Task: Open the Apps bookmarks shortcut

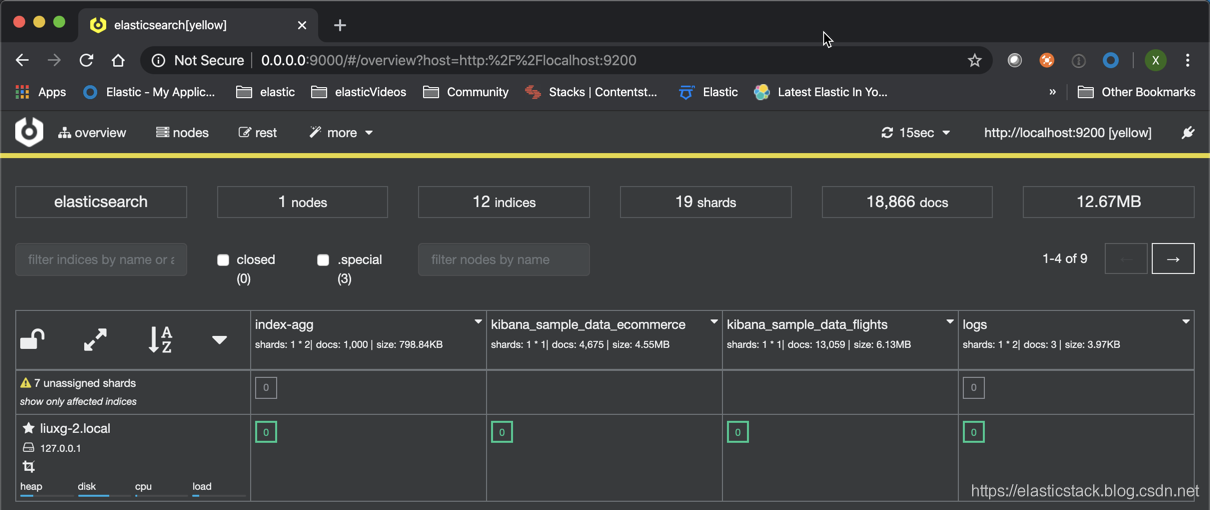Action: (40, 92)
